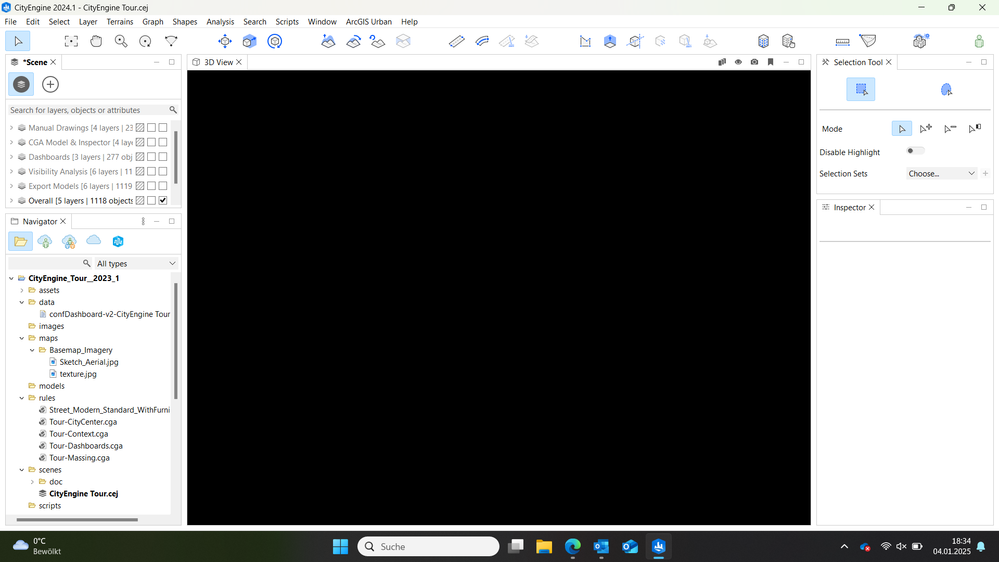Toggle visibility checkbox for Overall layer
999x562 pixels.
pyautogui.click(x=163, y=201)
